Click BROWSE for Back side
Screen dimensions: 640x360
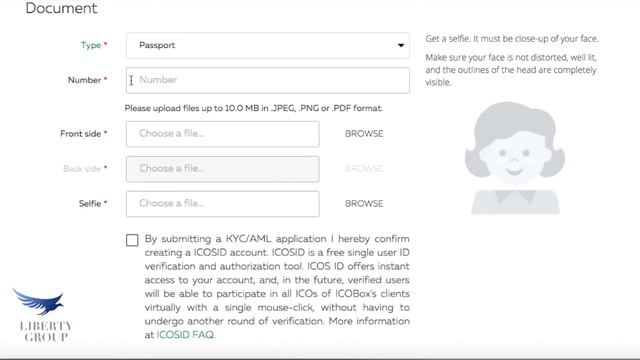(x=364, y=169)
